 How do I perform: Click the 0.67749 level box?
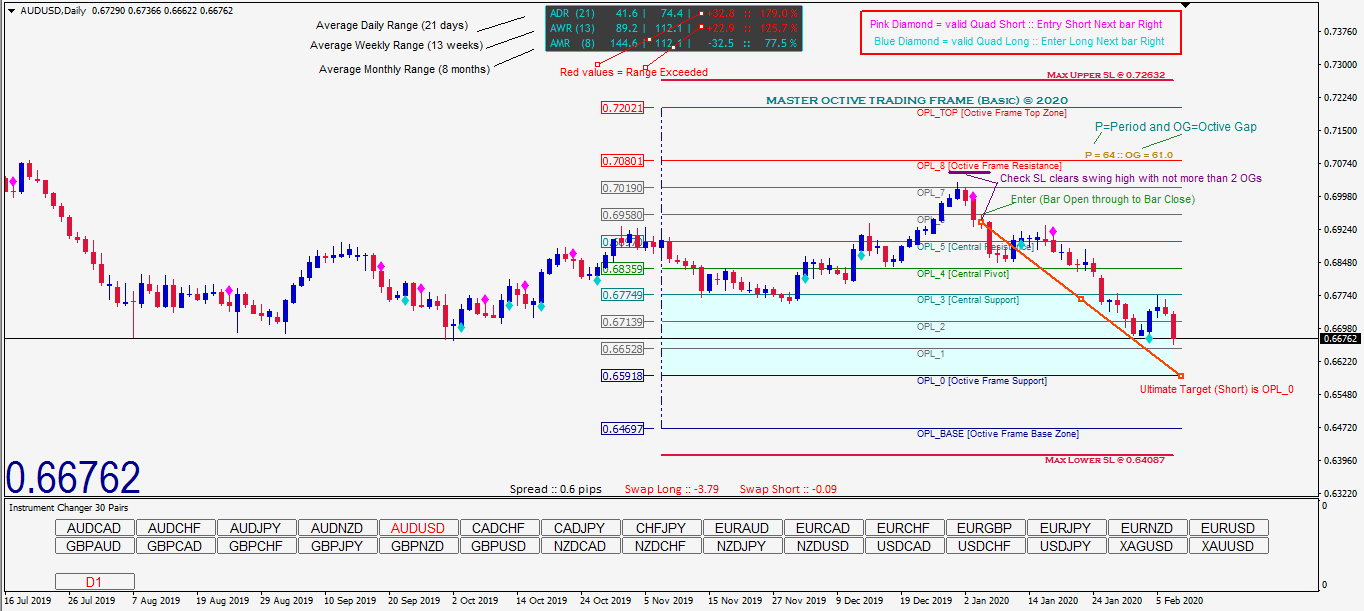(622, 294)
